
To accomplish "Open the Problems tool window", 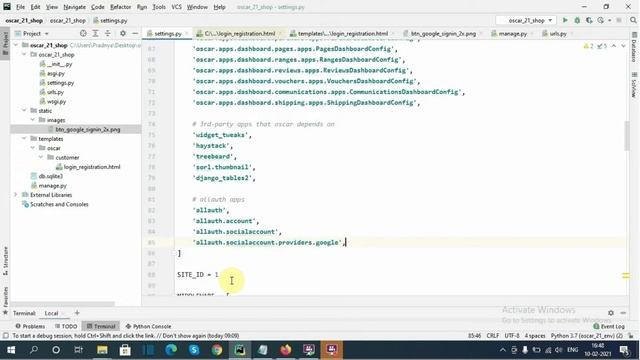I will 31,326.
